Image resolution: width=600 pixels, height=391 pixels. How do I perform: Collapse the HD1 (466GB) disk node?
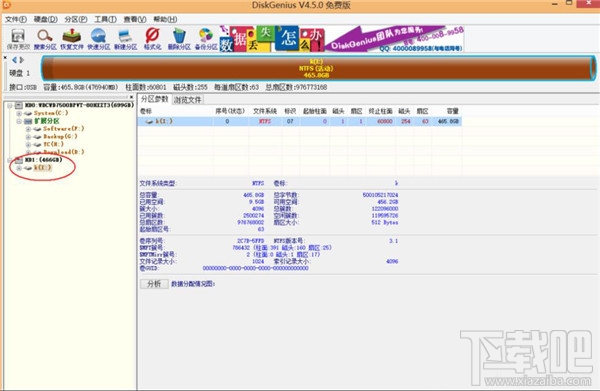(10, 160)
